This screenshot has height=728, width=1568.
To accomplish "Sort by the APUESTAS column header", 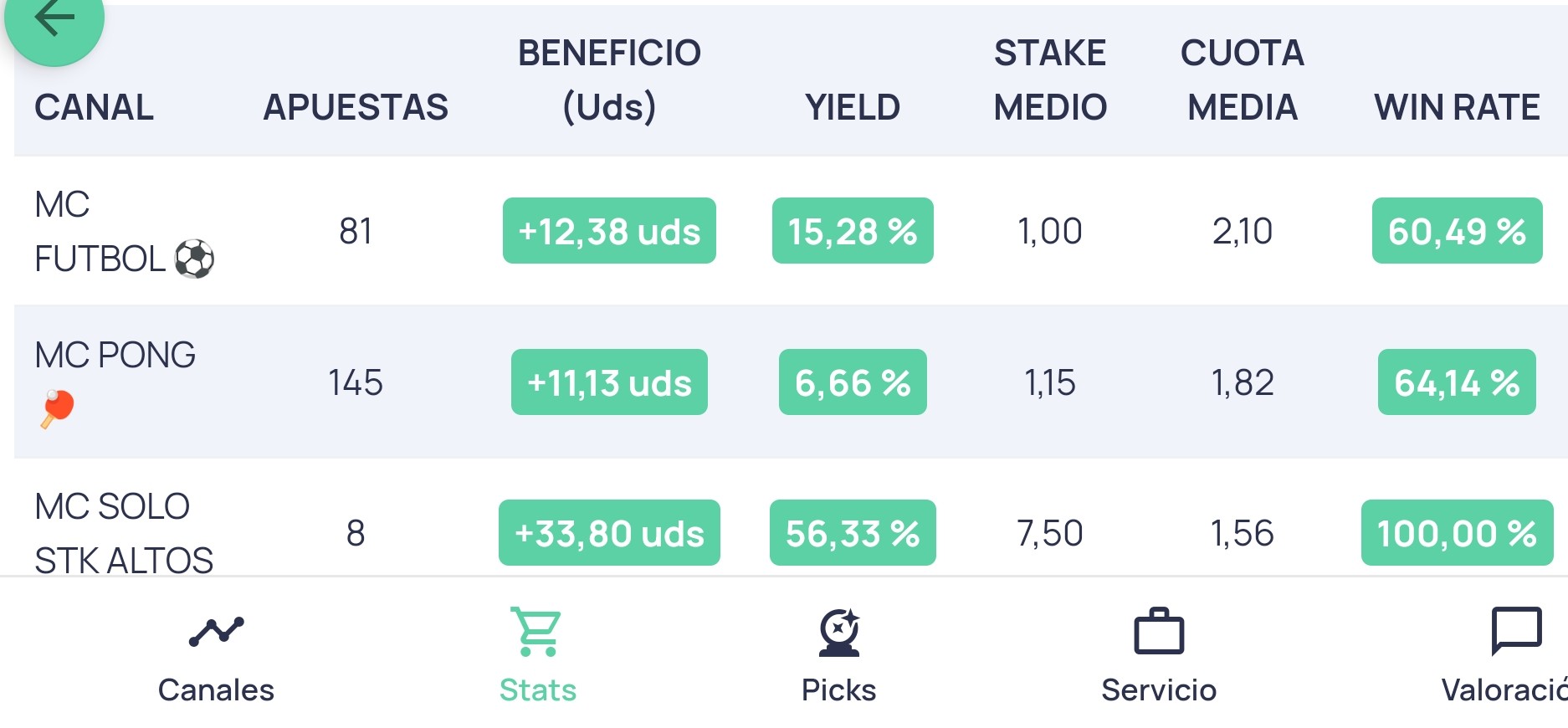I will tap(356, 107).
